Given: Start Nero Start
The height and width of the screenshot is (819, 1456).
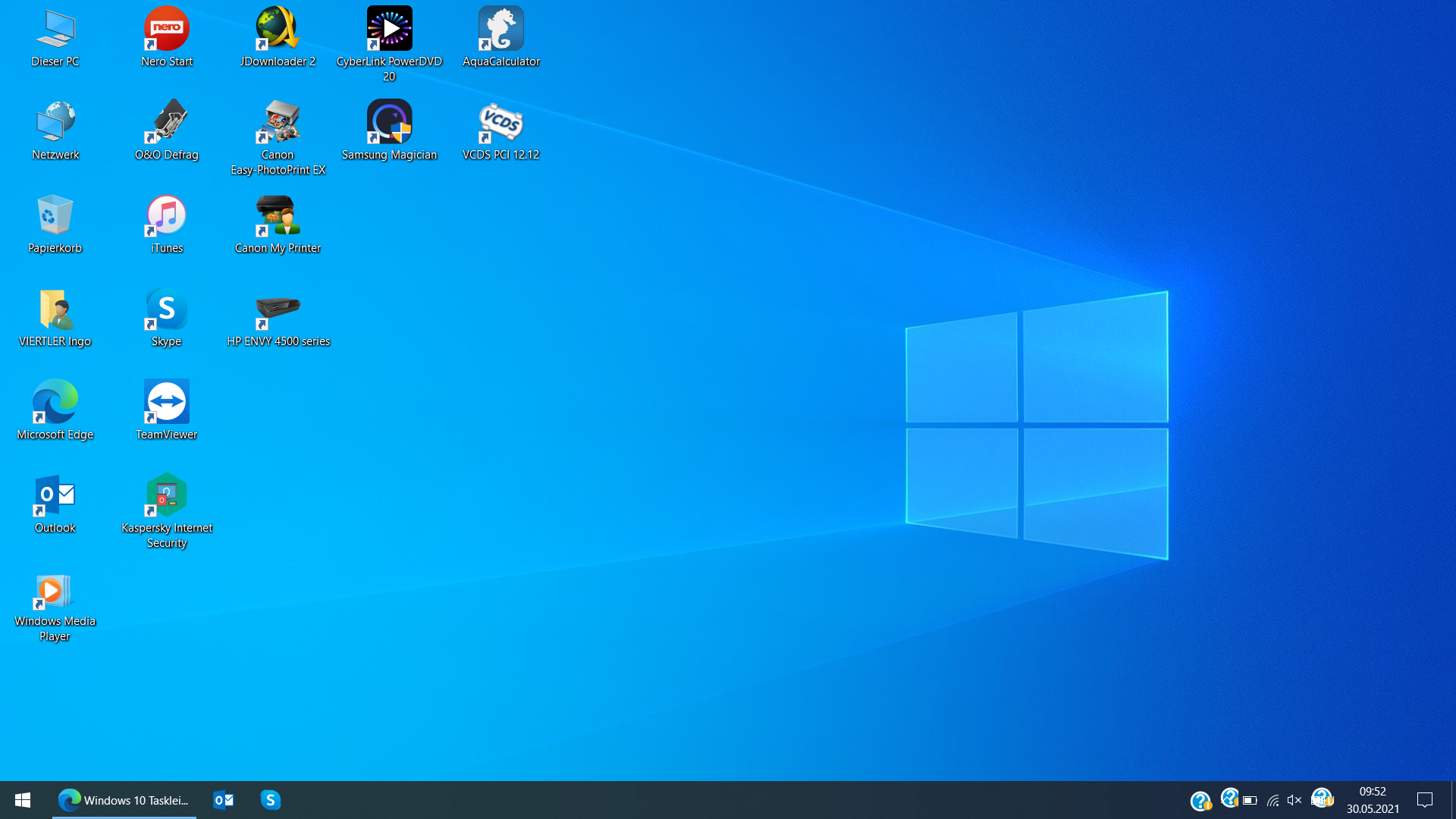Looking at the screenshot, I should coord(166,29).
